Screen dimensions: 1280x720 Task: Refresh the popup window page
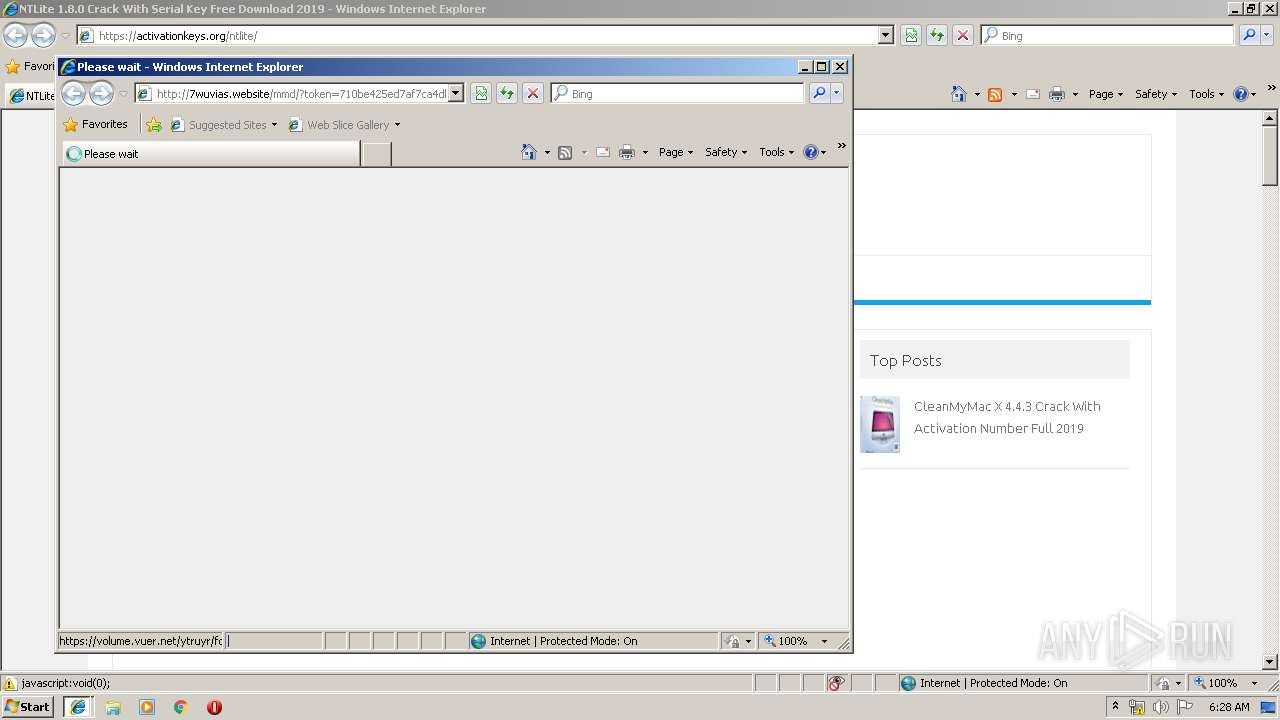click(507, 93)
